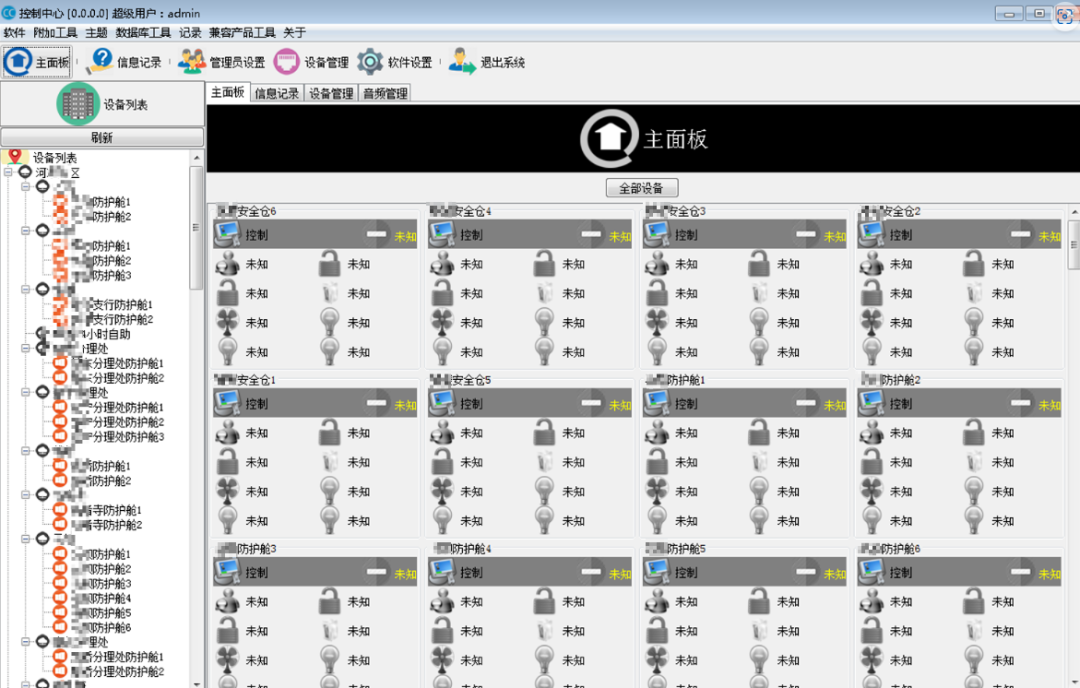Viewport: 1080px width, 688px height.
Task: Toggle the minus switch in 防护舱2 card control row
Action: click(1021, 403)
